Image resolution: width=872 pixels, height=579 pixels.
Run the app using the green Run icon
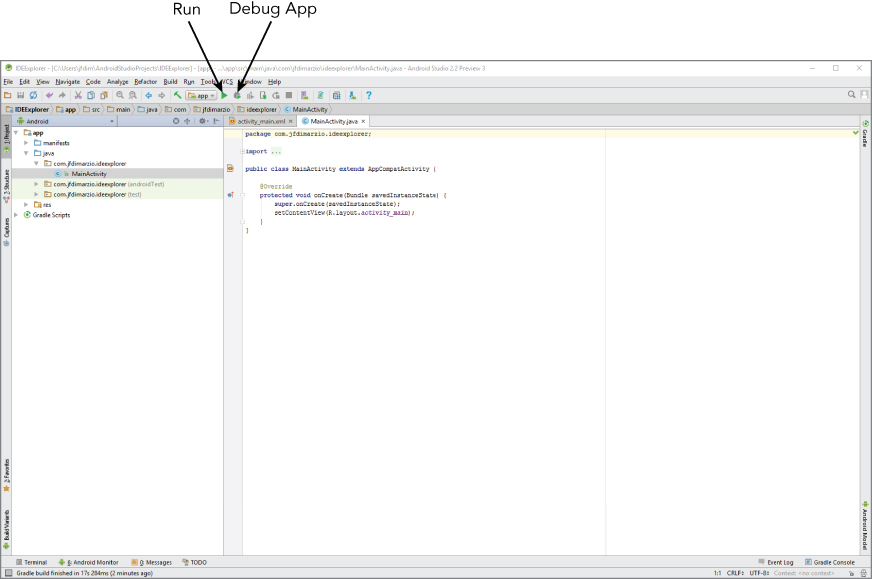(224, 94)
